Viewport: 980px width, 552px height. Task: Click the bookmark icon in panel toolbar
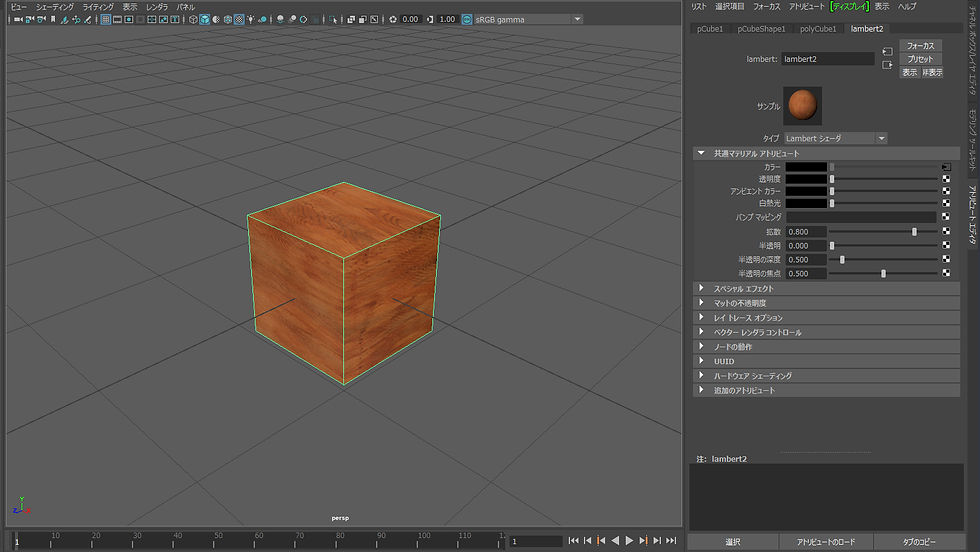[52, 19]
